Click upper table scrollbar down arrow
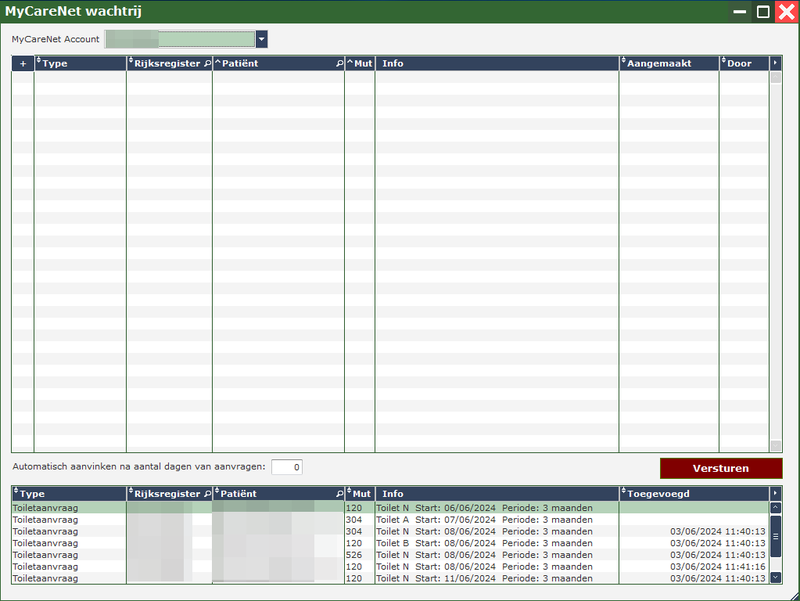 (776, 446)
